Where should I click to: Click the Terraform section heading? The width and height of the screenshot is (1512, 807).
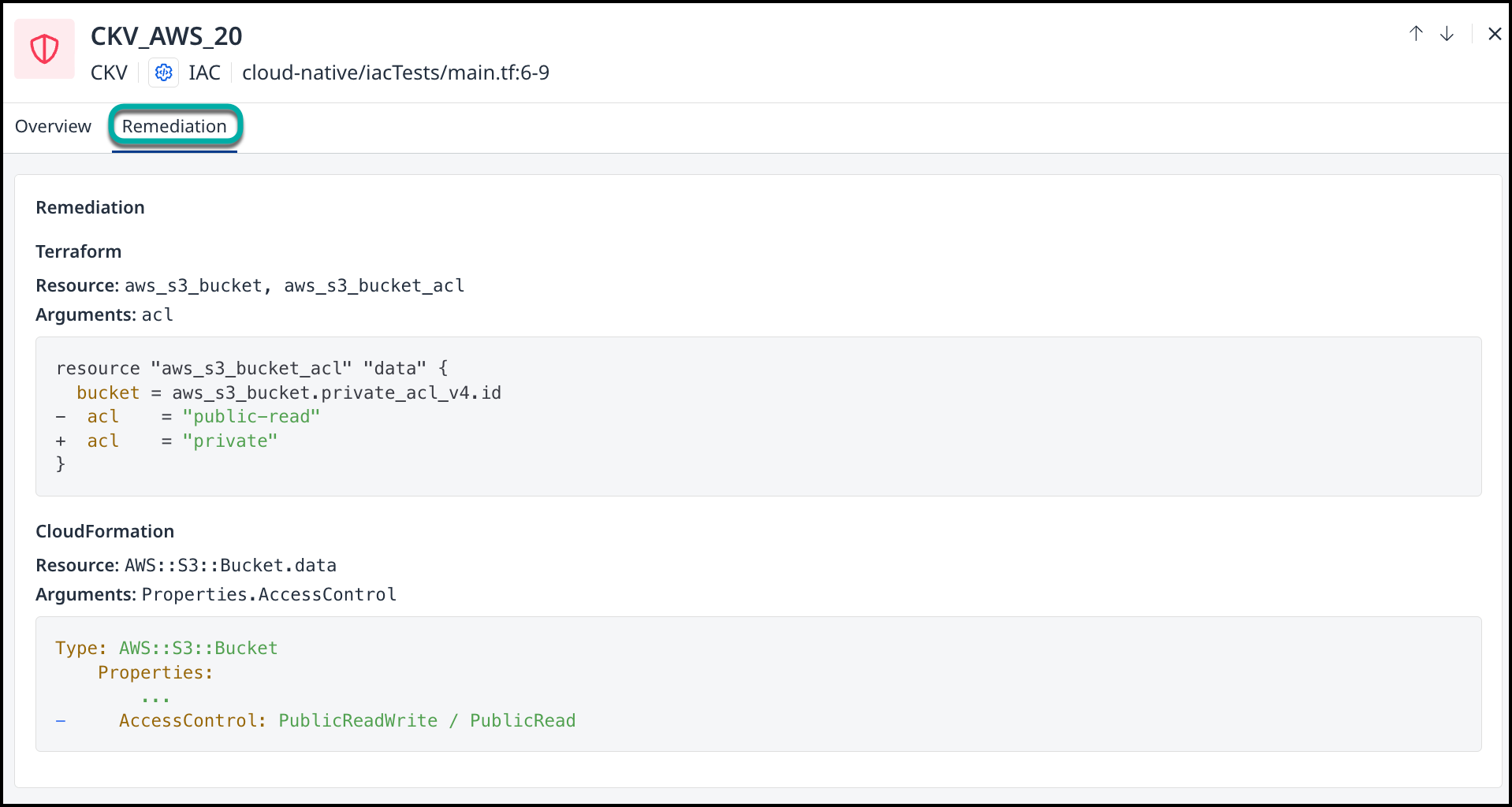[79, 251]
